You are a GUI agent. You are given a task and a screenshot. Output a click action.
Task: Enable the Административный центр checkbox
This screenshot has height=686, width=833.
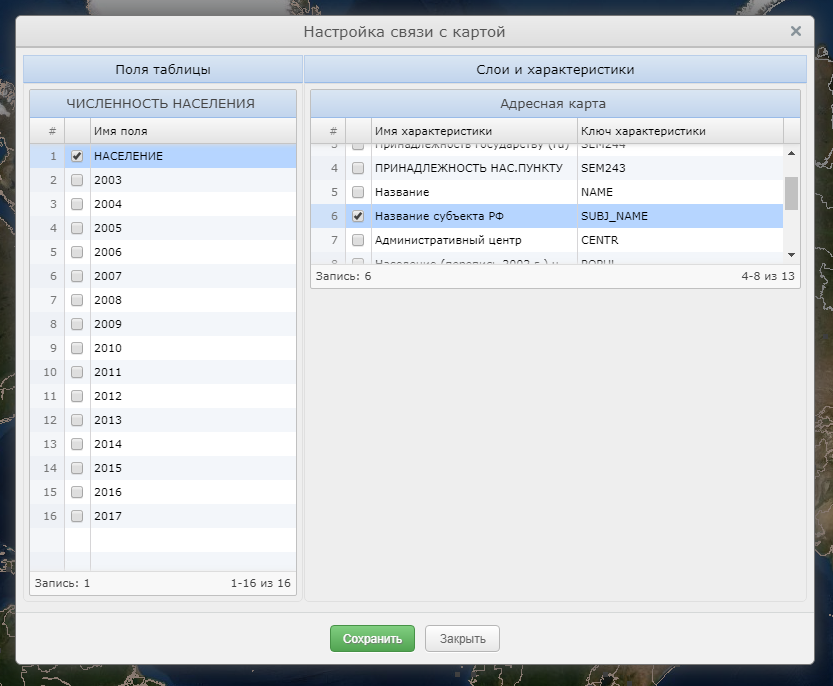358,240
